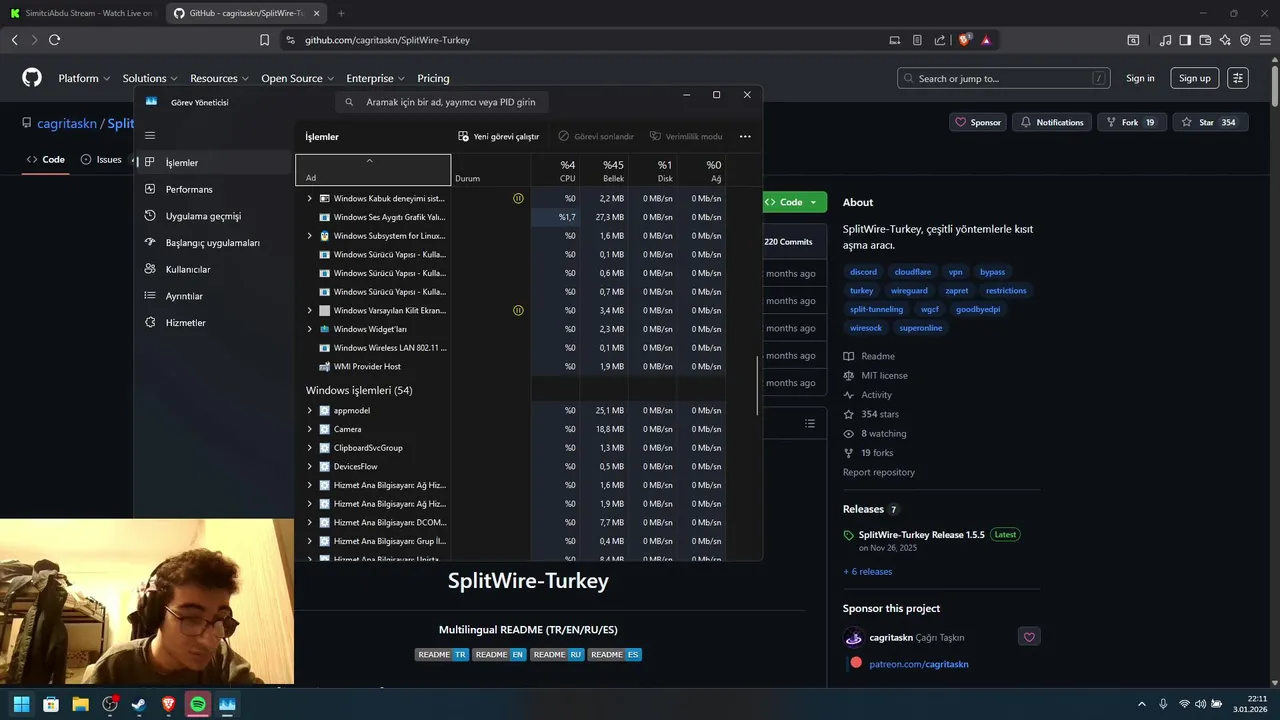Expand Windows Subsystem for Linux process
This screenshot has width=1280, height=720.
[310, 236]
